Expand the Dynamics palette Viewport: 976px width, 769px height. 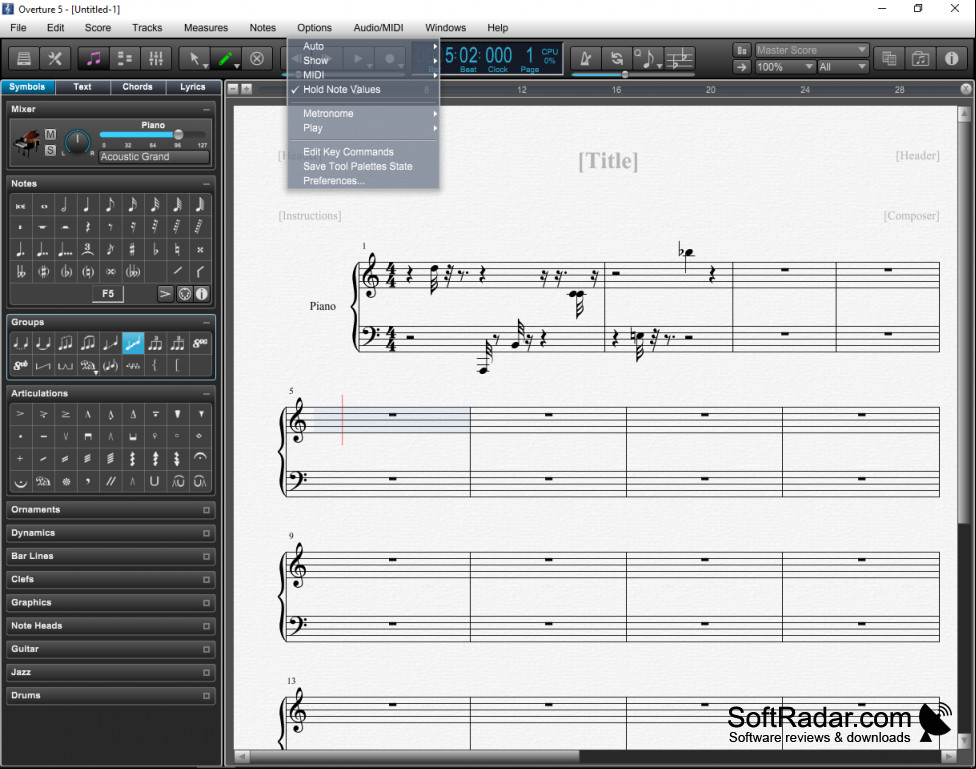click(x=206, y=533)
